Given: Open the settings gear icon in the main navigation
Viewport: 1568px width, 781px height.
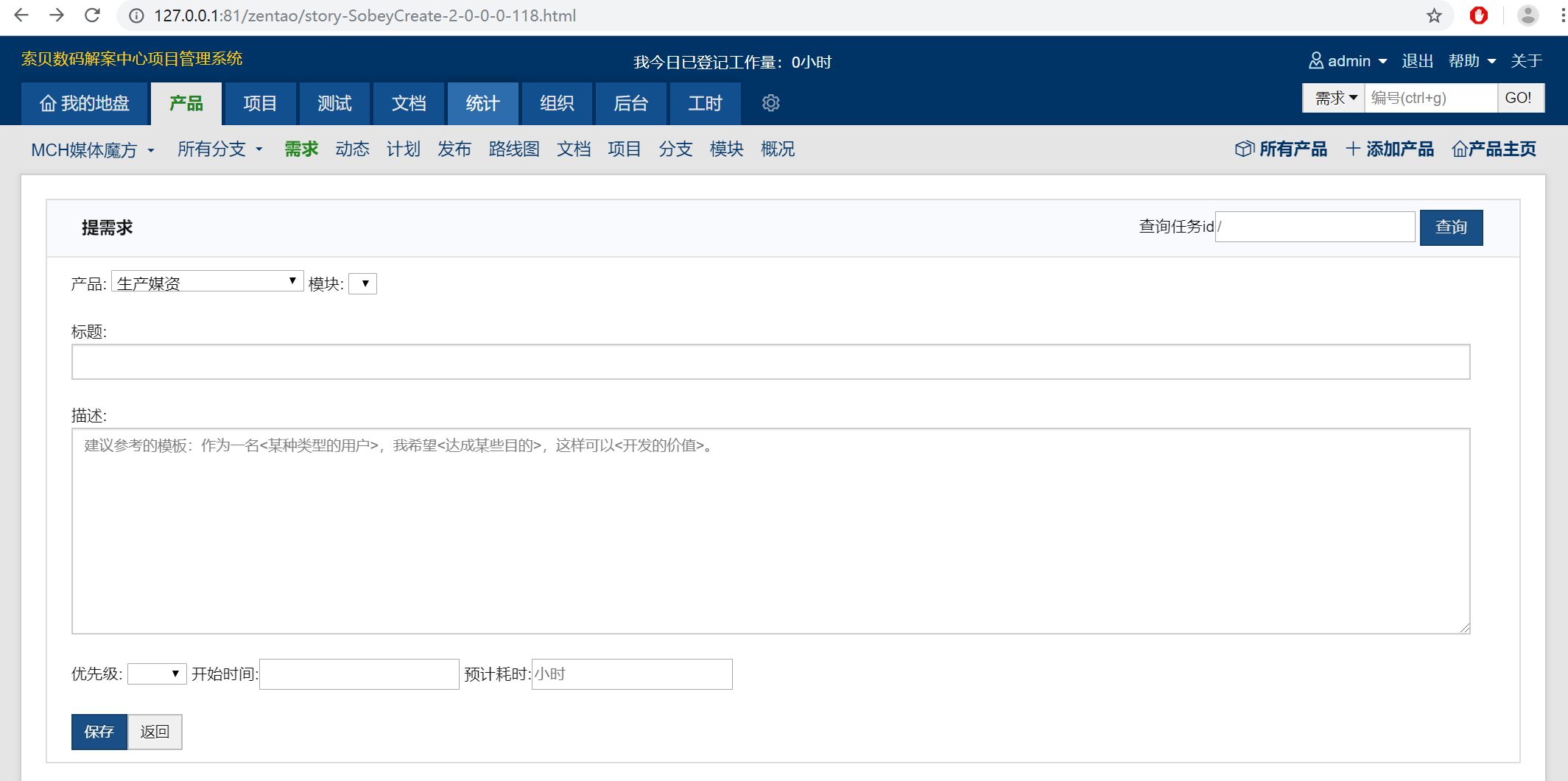Looking at the screenshot, I should (x=770, y=103).
